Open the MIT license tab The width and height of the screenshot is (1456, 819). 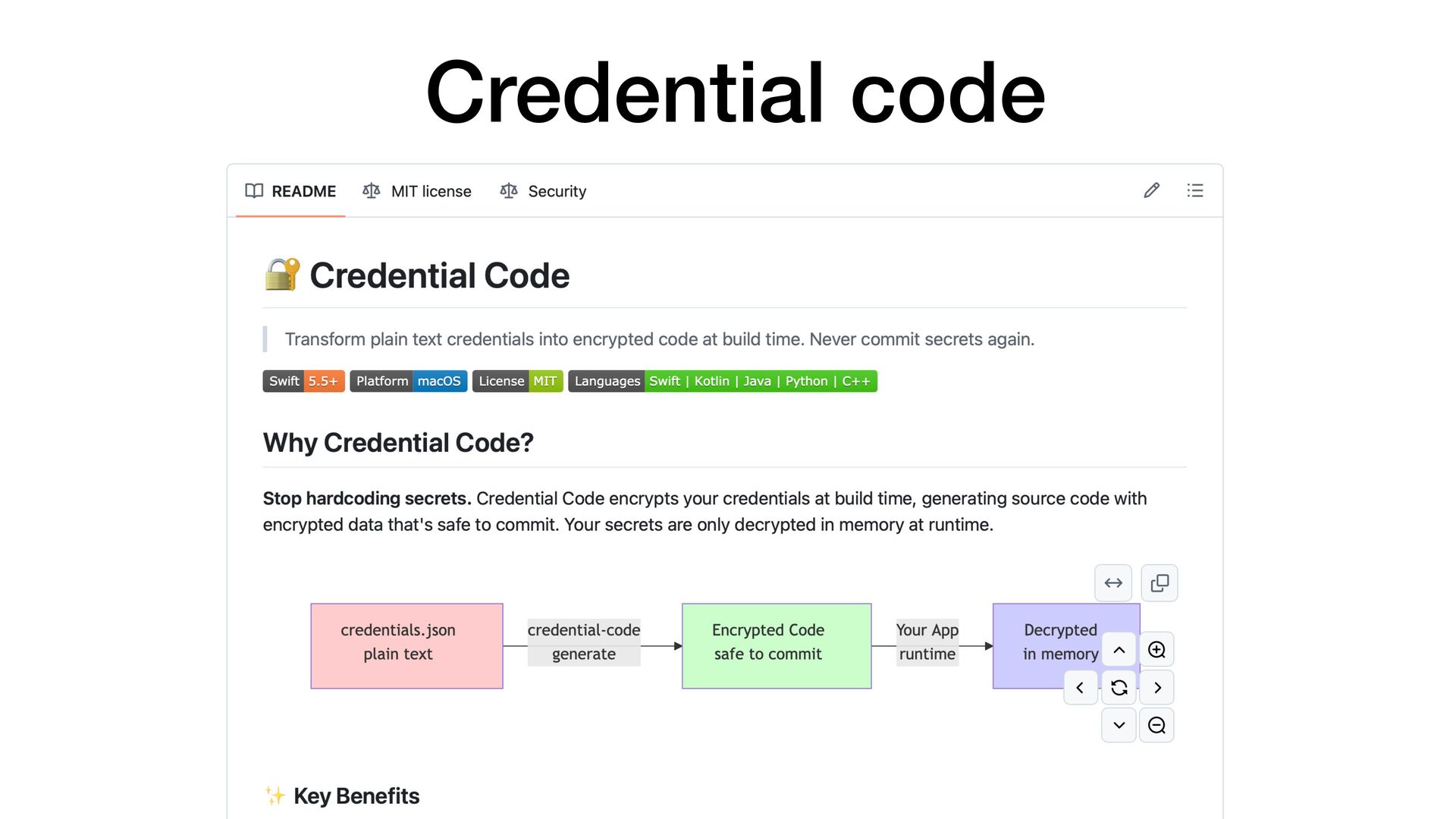417,191
